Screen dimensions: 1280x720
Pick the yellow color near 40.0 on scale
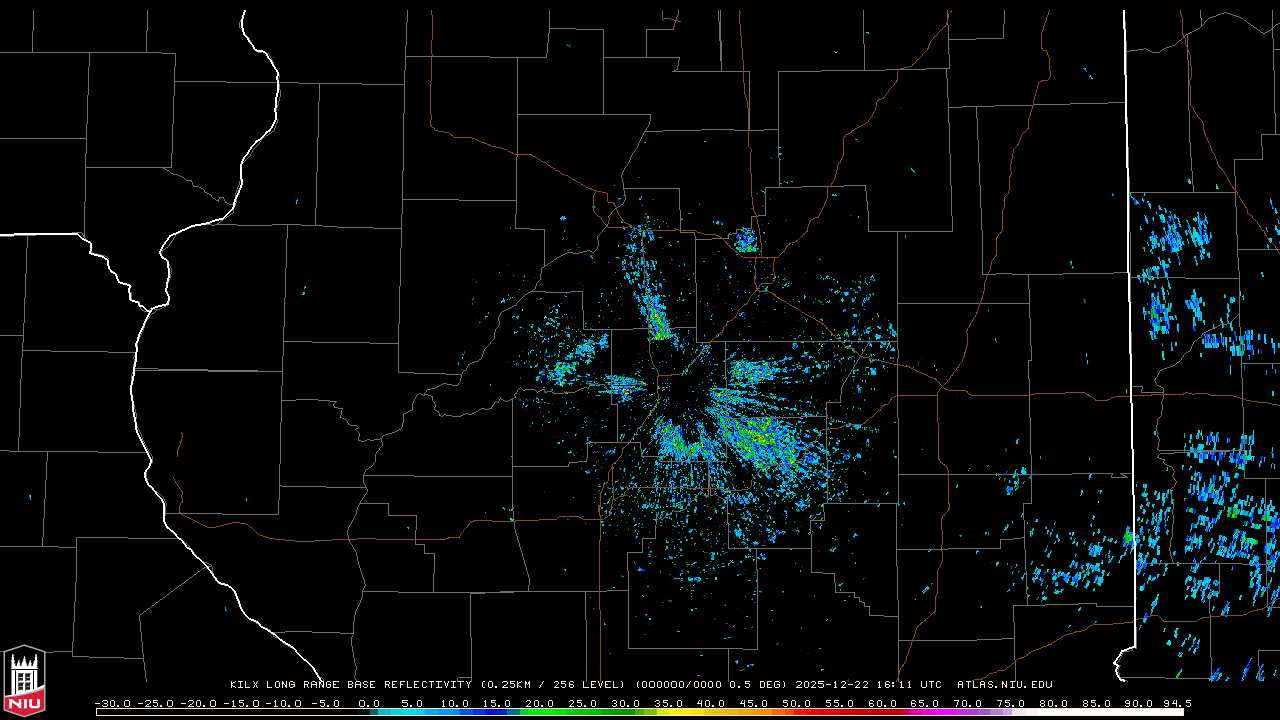coord(712,712)
